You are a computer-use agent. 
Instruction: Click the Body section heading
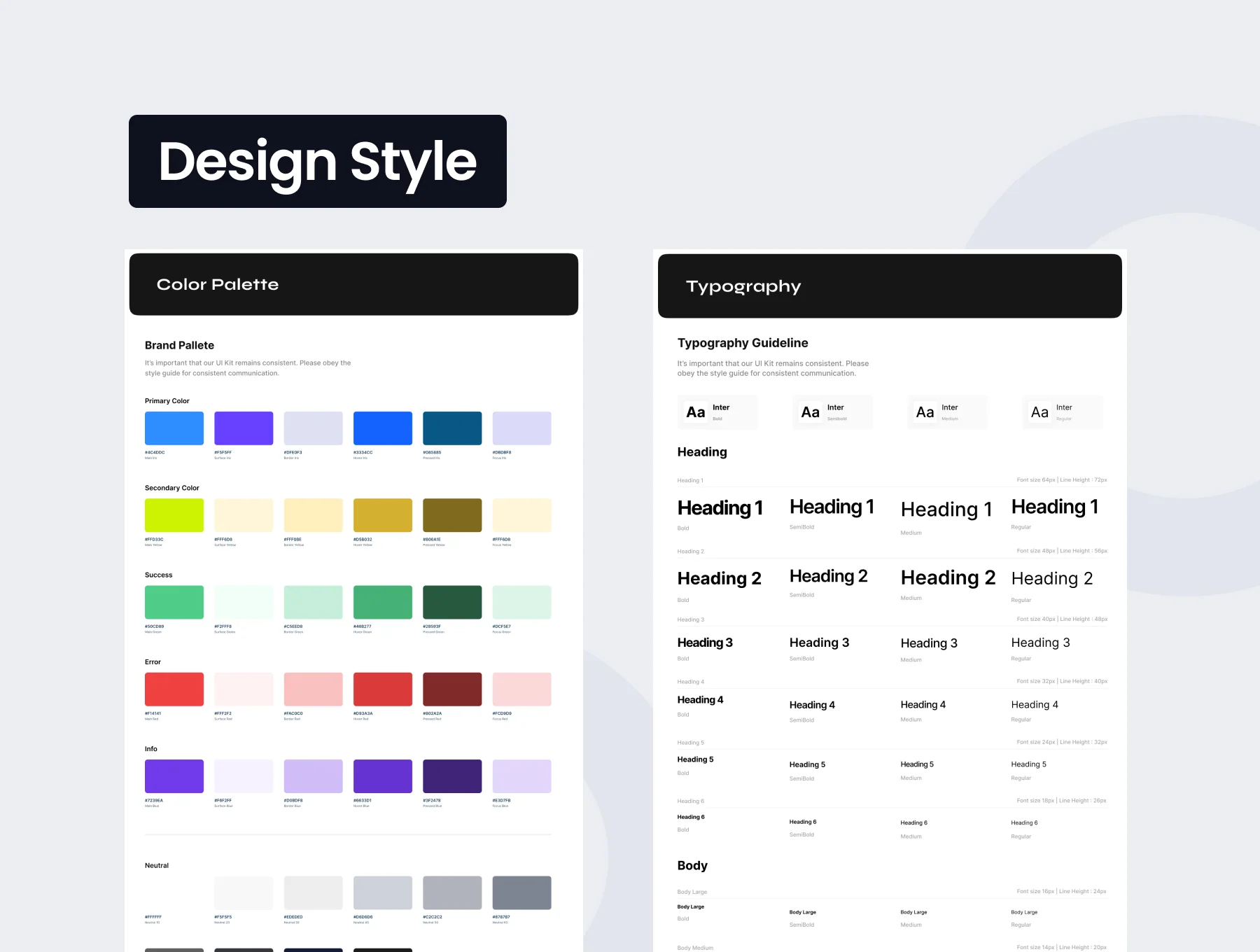(x=692, y=866)
